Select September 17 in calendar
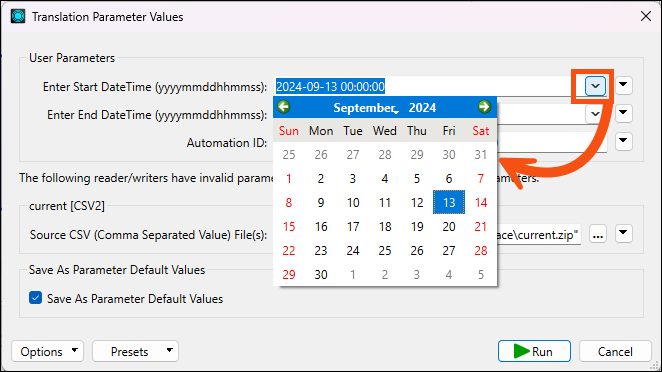This screenshot has width=662, height=372. pos(353,227)
